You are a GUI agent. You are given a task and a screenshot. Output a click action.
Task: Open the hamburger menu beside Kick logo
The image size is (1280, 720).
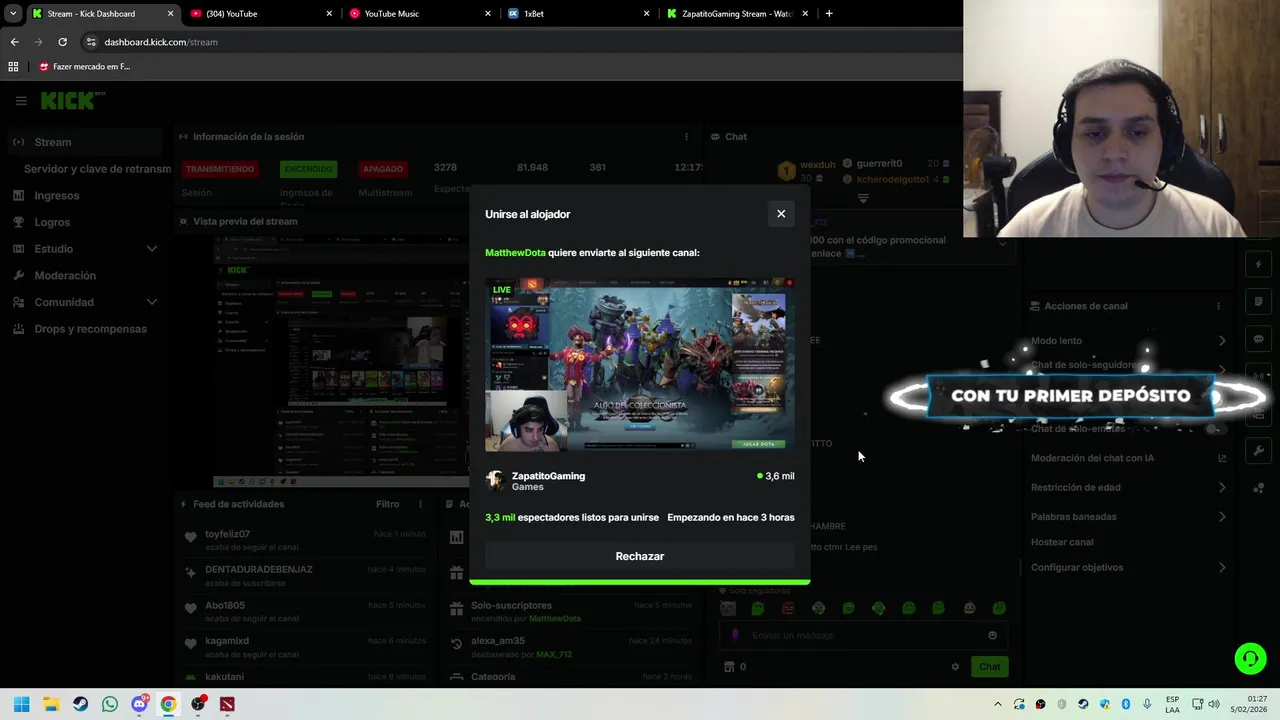click(21, 101)
